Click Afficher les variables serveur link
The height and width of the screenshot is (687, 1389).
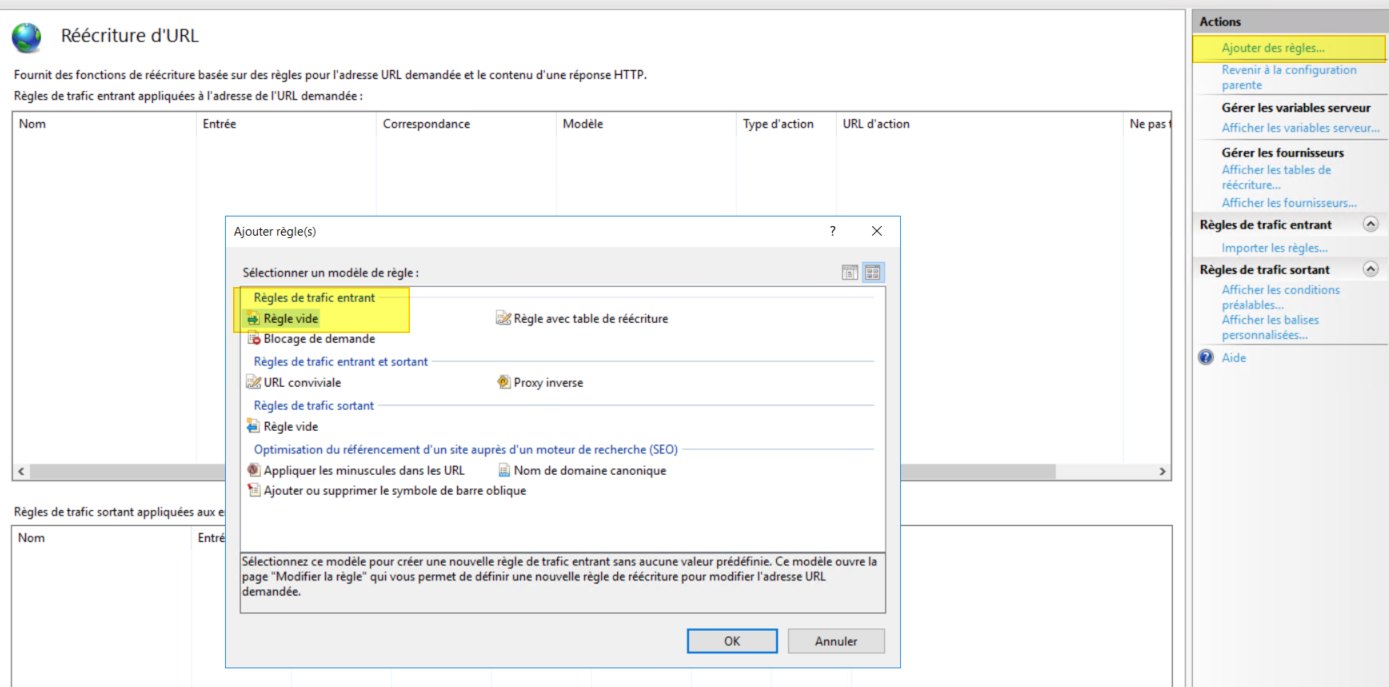coord(1300,128)
